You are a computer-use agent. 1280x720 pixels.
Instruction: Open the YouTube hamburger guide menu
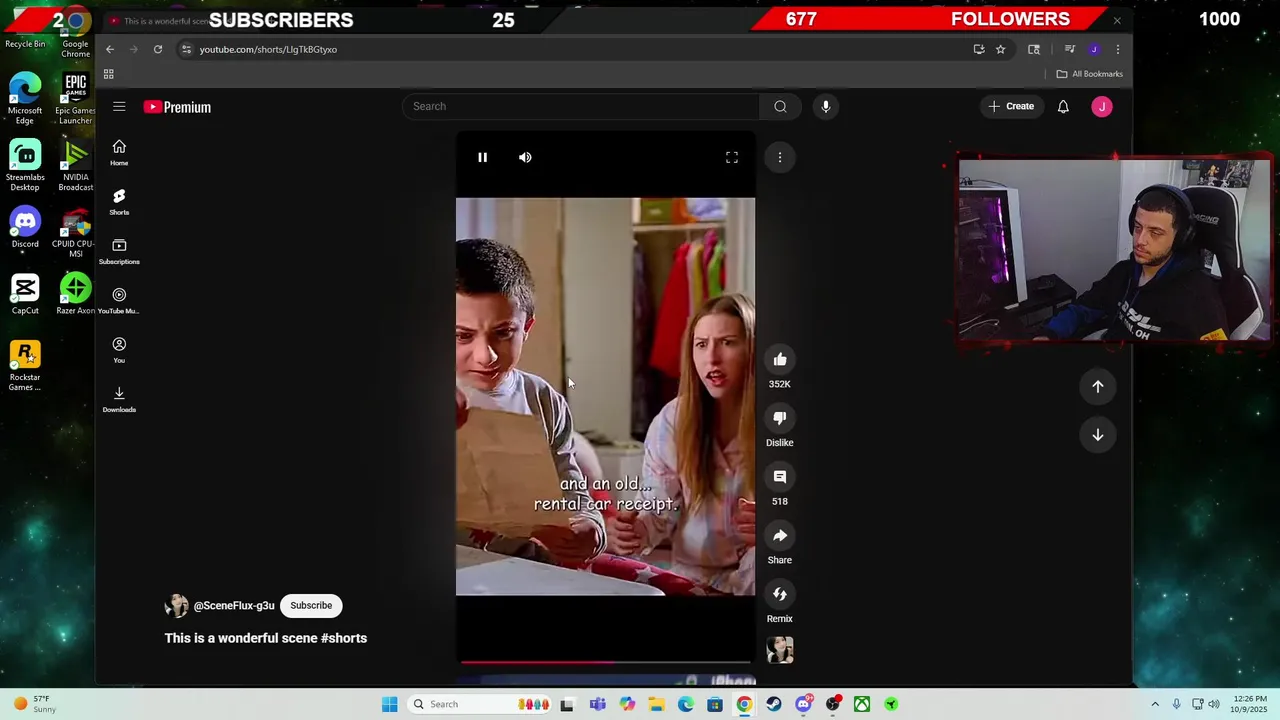point(119,107)
